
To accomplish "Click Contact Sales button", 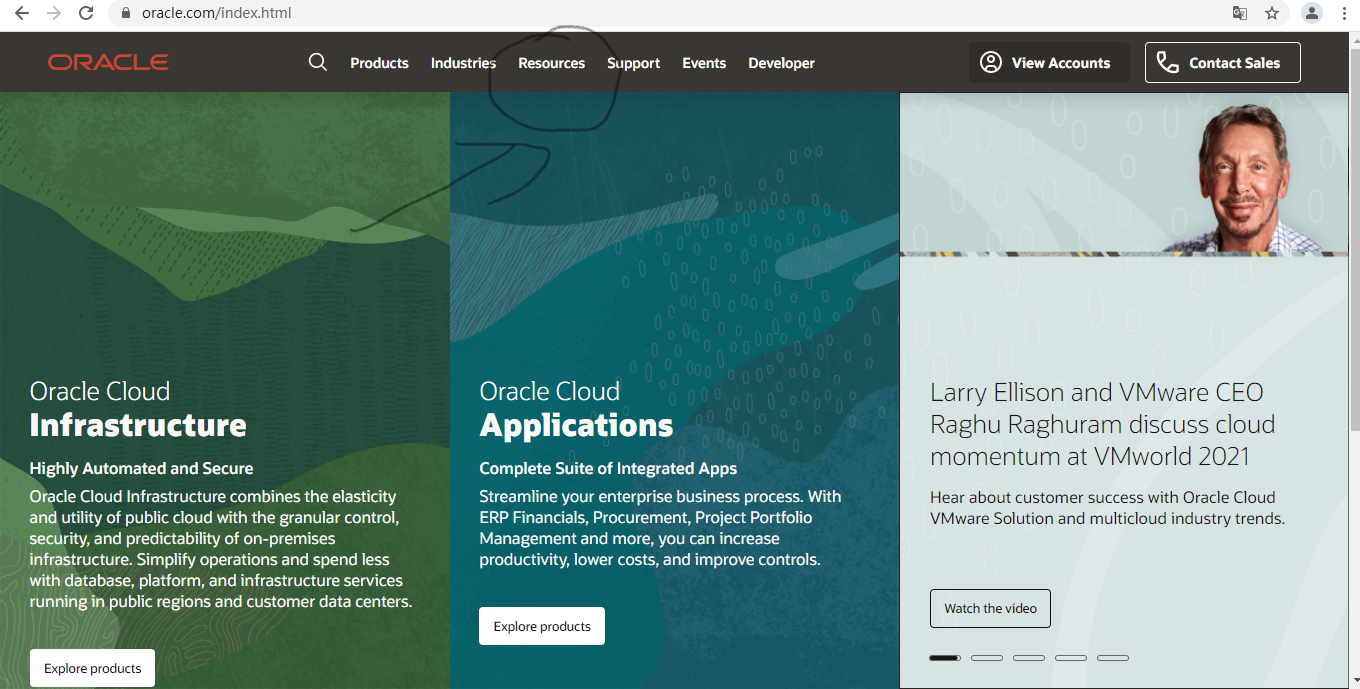I will 1222,62.
